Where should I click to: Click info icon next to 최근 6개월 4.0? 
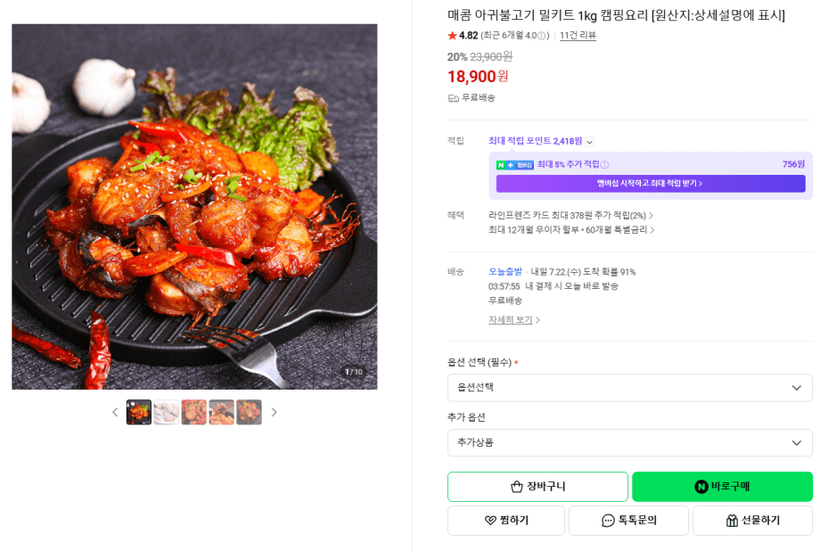(542, 36)
